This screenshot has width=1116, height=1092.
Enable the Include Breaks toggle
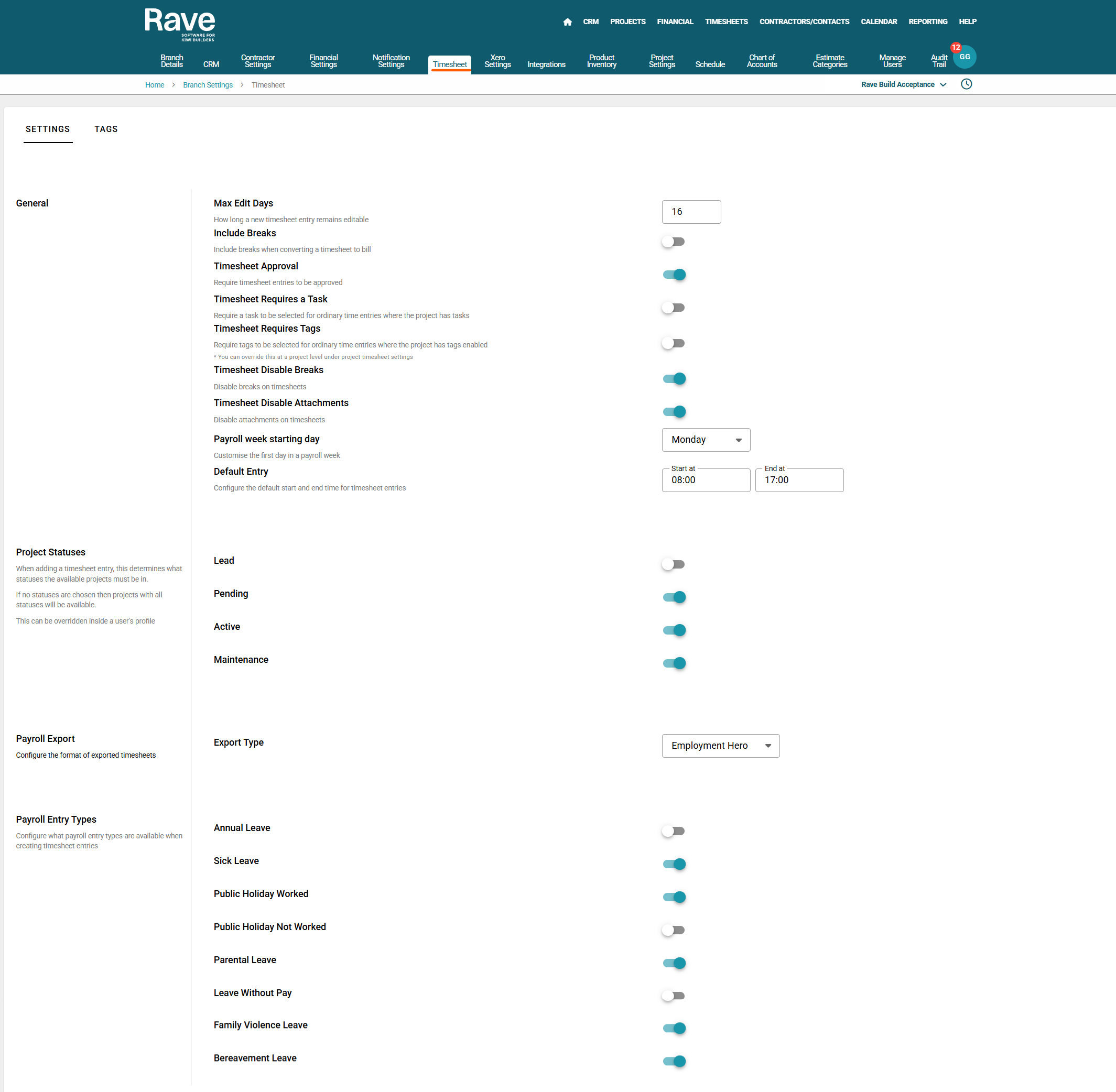674,242
